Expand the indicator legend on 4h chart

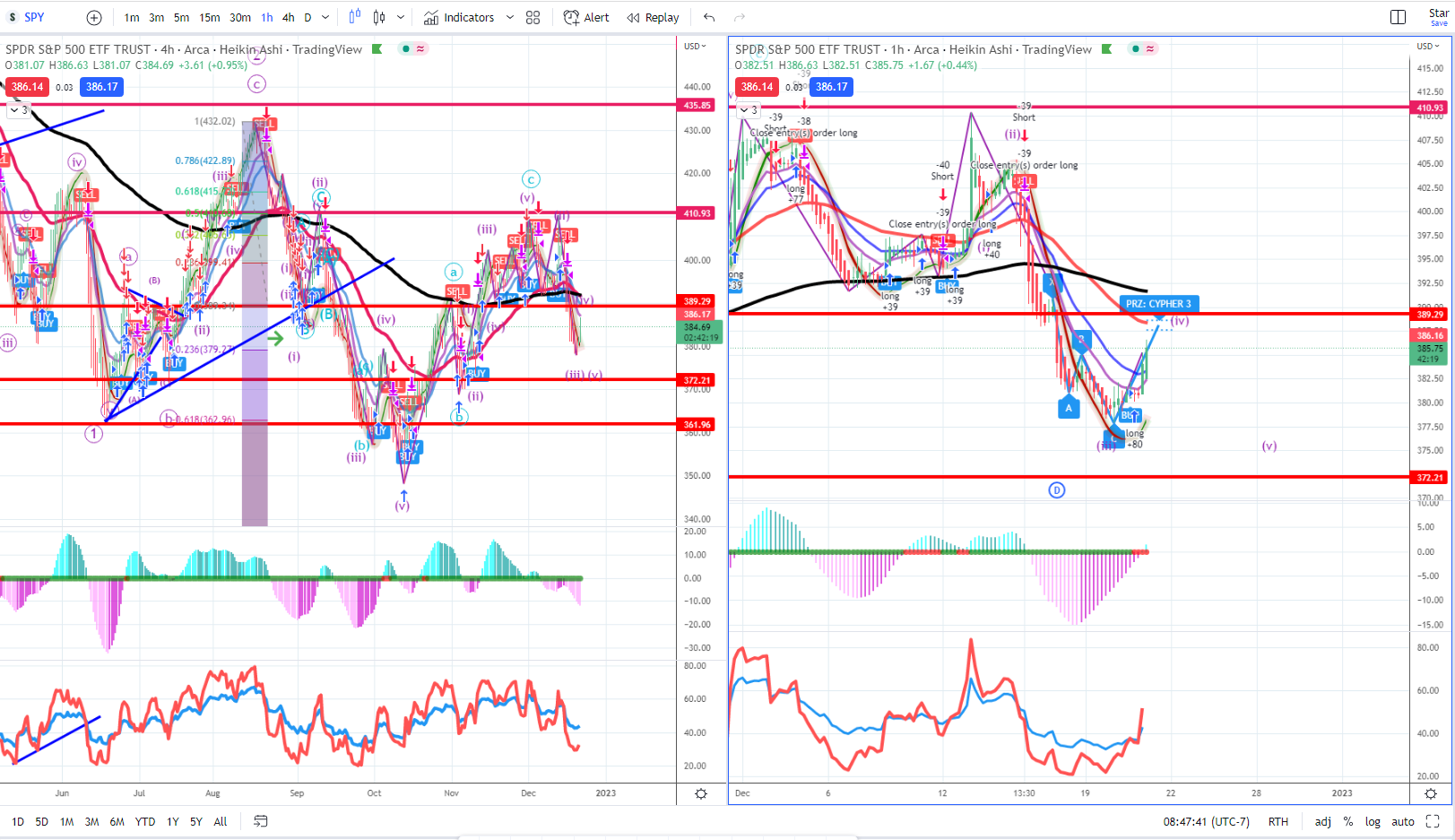pos(18,110)
